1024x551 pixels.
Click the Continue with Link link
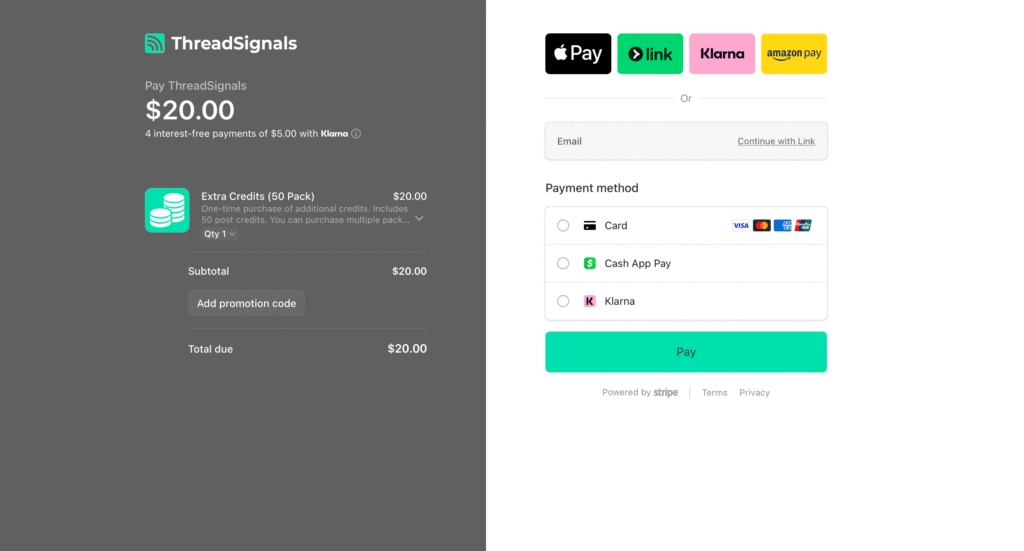tap(776, 141)
